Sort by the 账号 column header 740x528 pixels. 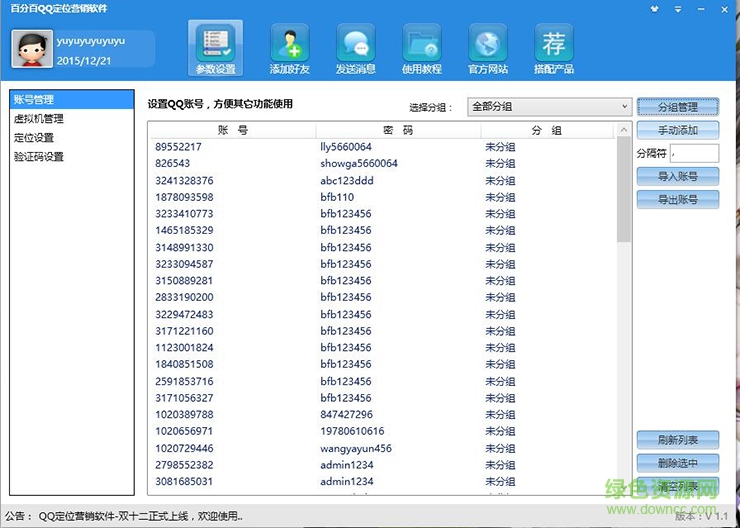pos(232,131)
